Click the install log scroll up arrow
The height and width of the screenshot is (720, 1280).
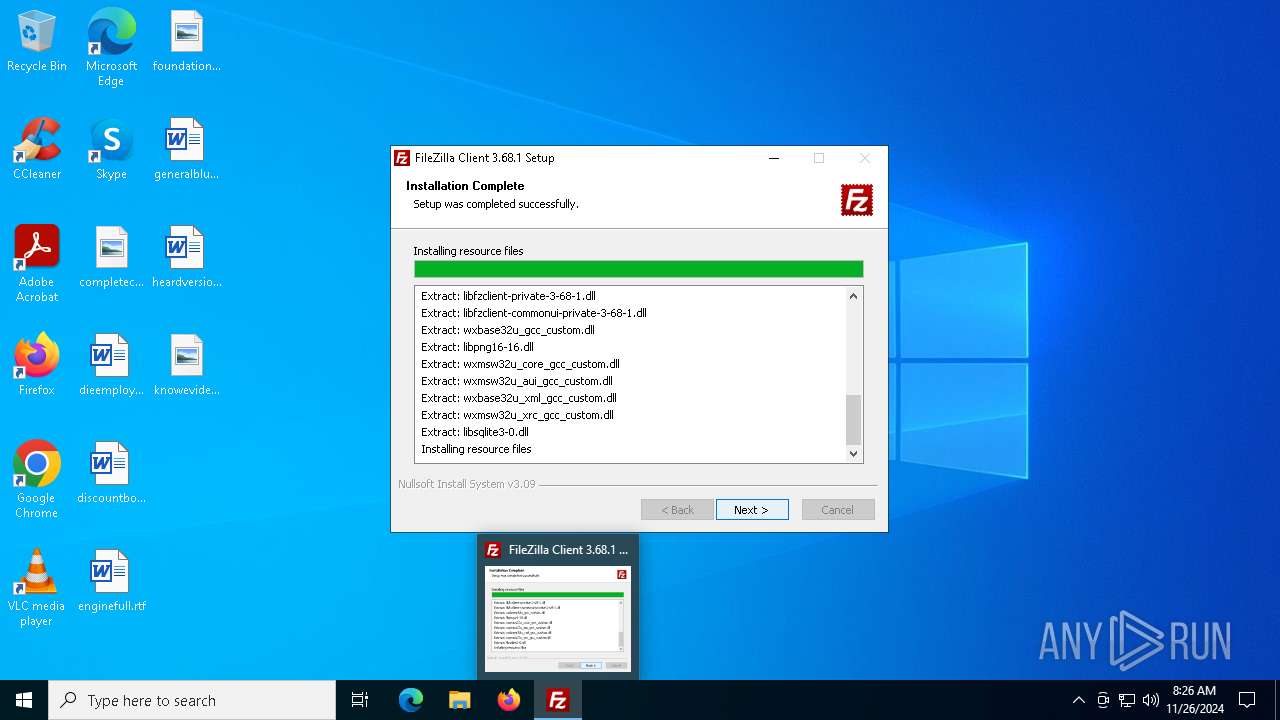[853, 296]
